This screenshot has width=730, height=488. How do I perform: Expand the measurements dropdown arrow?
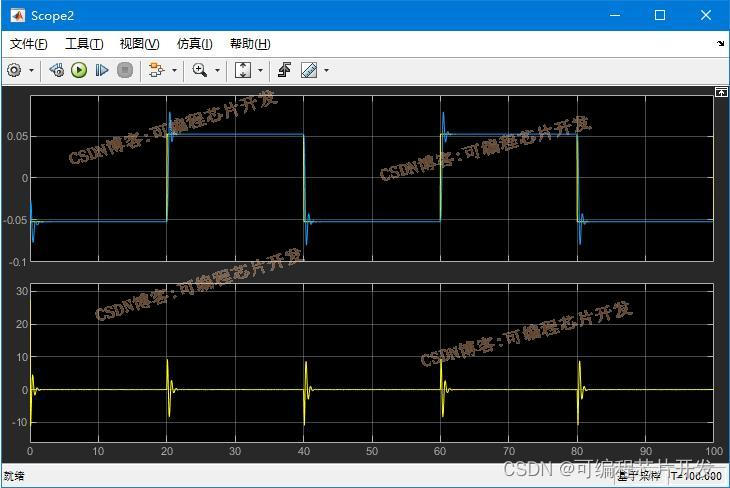tap(326, 70)
